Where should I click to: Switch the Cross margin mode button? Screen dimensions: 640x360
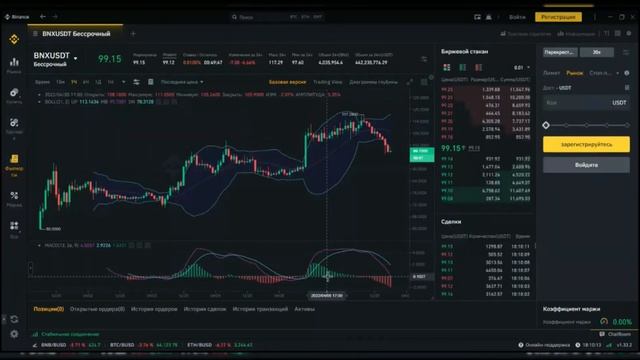coord(560,52)
